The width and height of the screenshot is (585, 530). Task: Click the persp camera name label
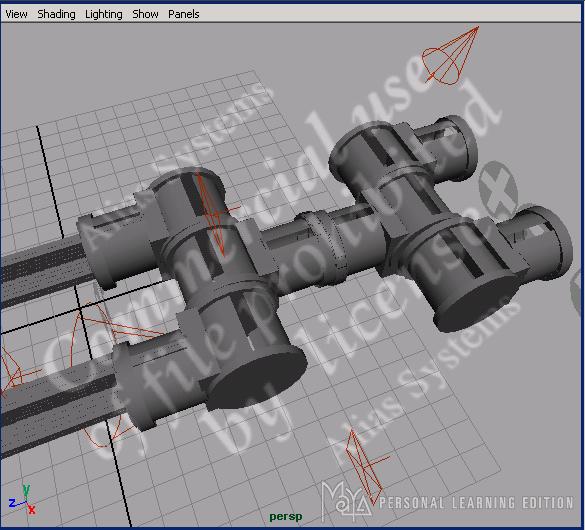(286, 517)
